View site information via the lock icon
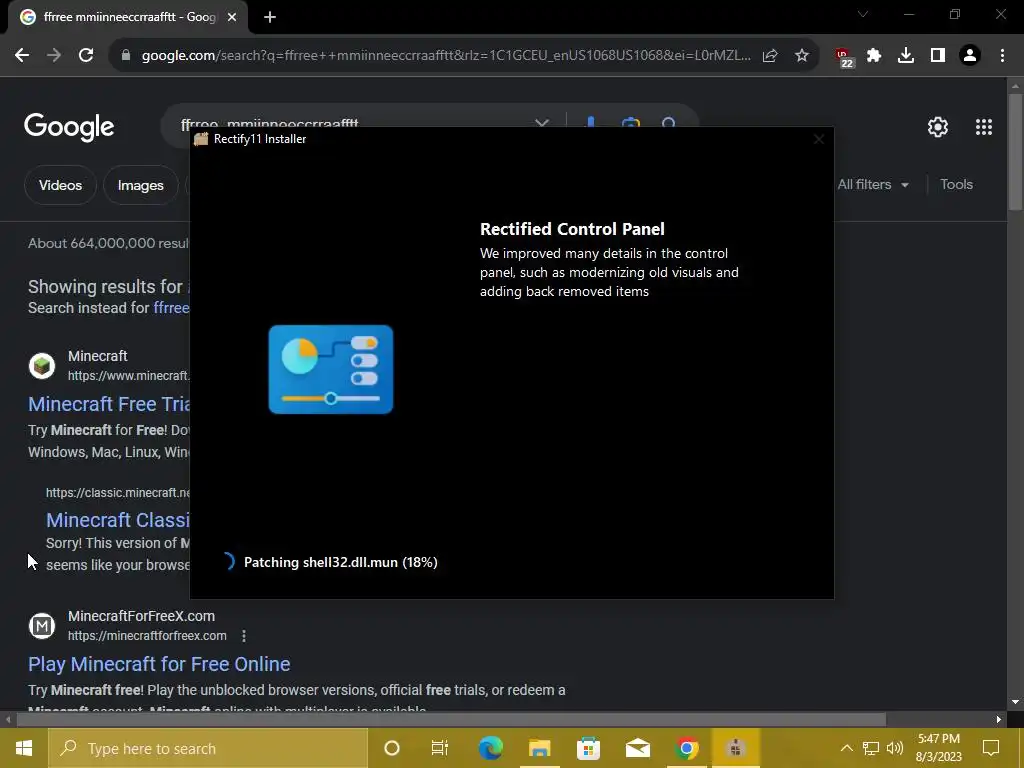Screen dimensions: 1024x768 [126, 56]
